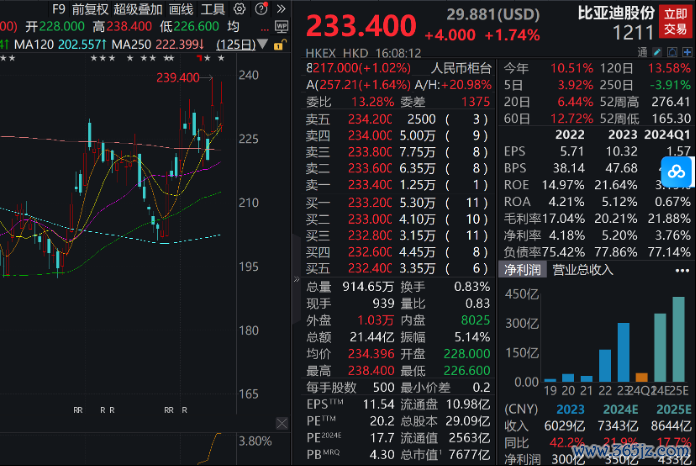Click the 总量 value 914.65万
696x466 pixels.
[368, 287]
